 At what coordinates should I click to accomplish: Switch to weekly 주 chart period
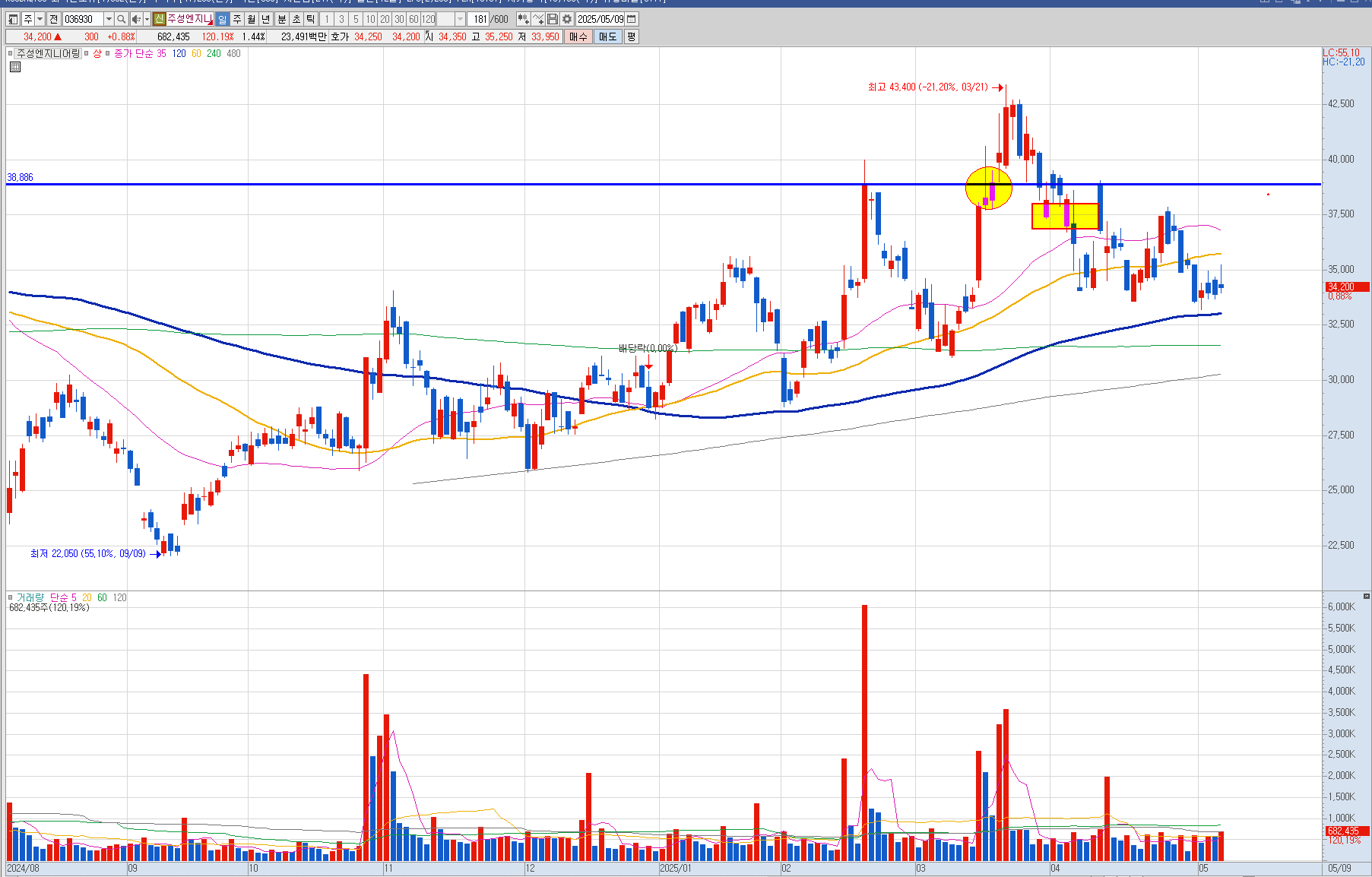point(237,19)
